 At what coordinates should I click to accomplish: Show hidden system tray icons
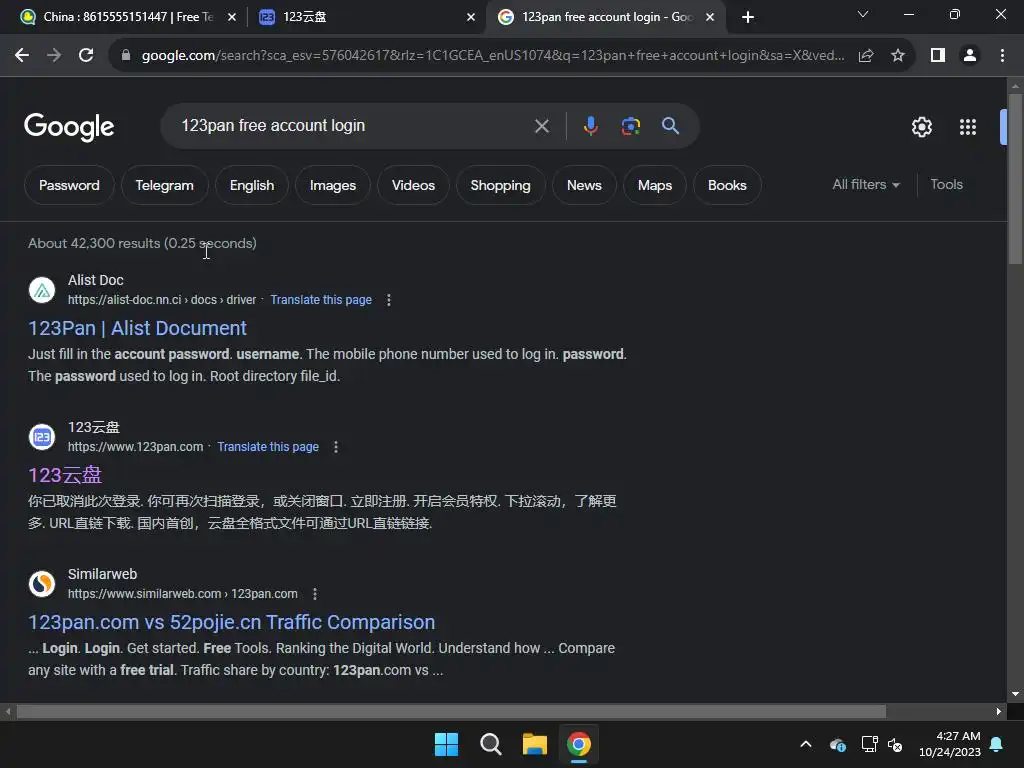click(x=806, y=744)
